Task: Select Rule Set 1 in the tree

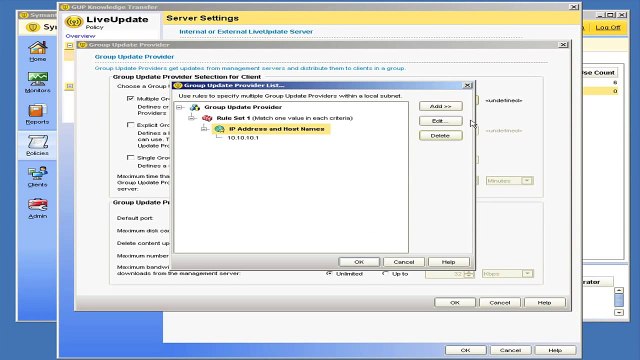Action: (284, 118)
